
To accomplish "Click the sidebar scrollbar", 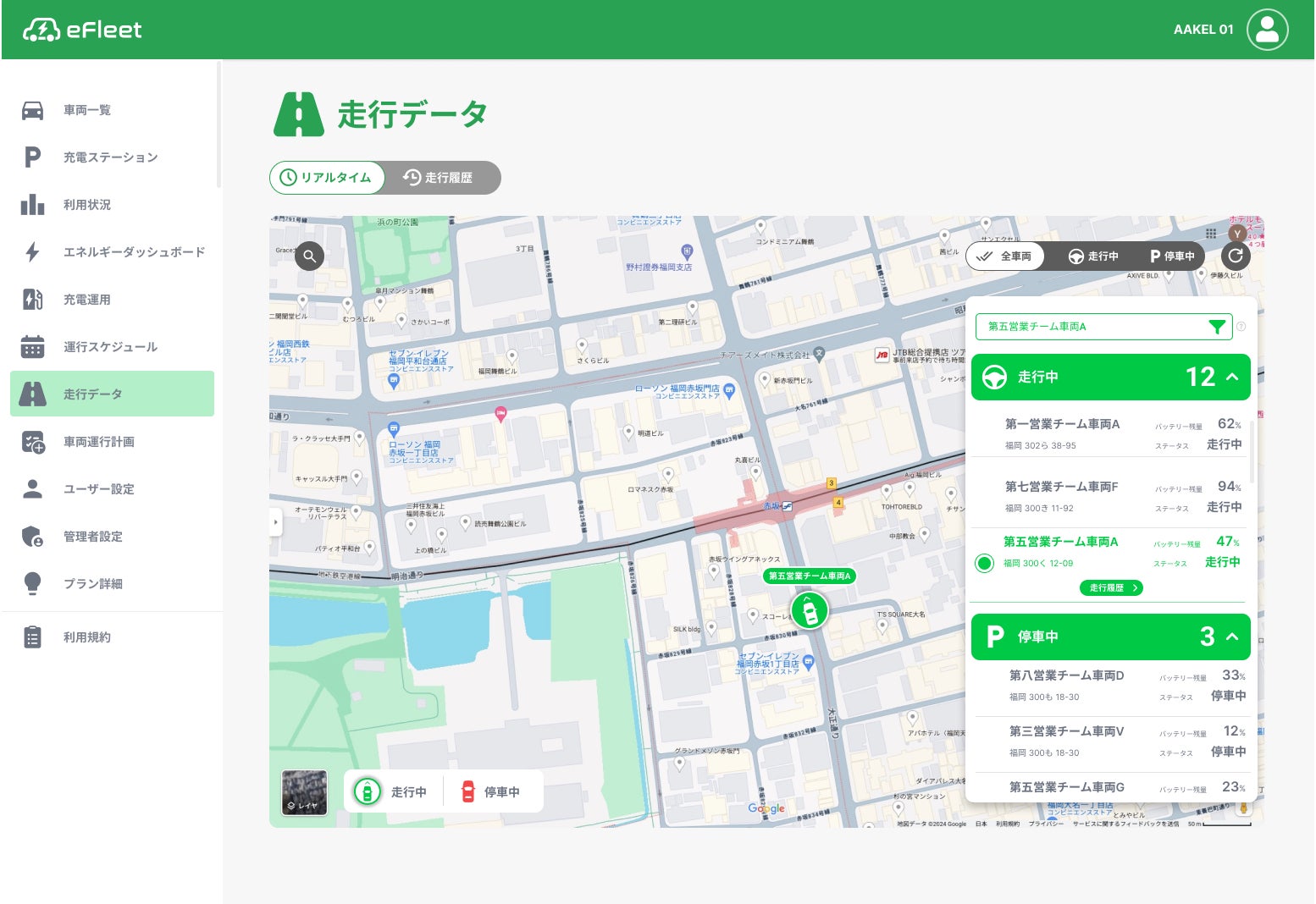I will 218,124.
